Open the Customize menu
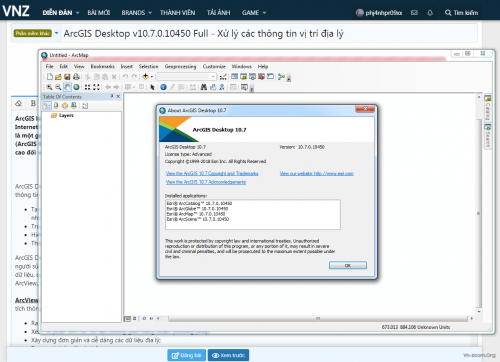This screenshot has height=362, width=500. coord(214,67)
